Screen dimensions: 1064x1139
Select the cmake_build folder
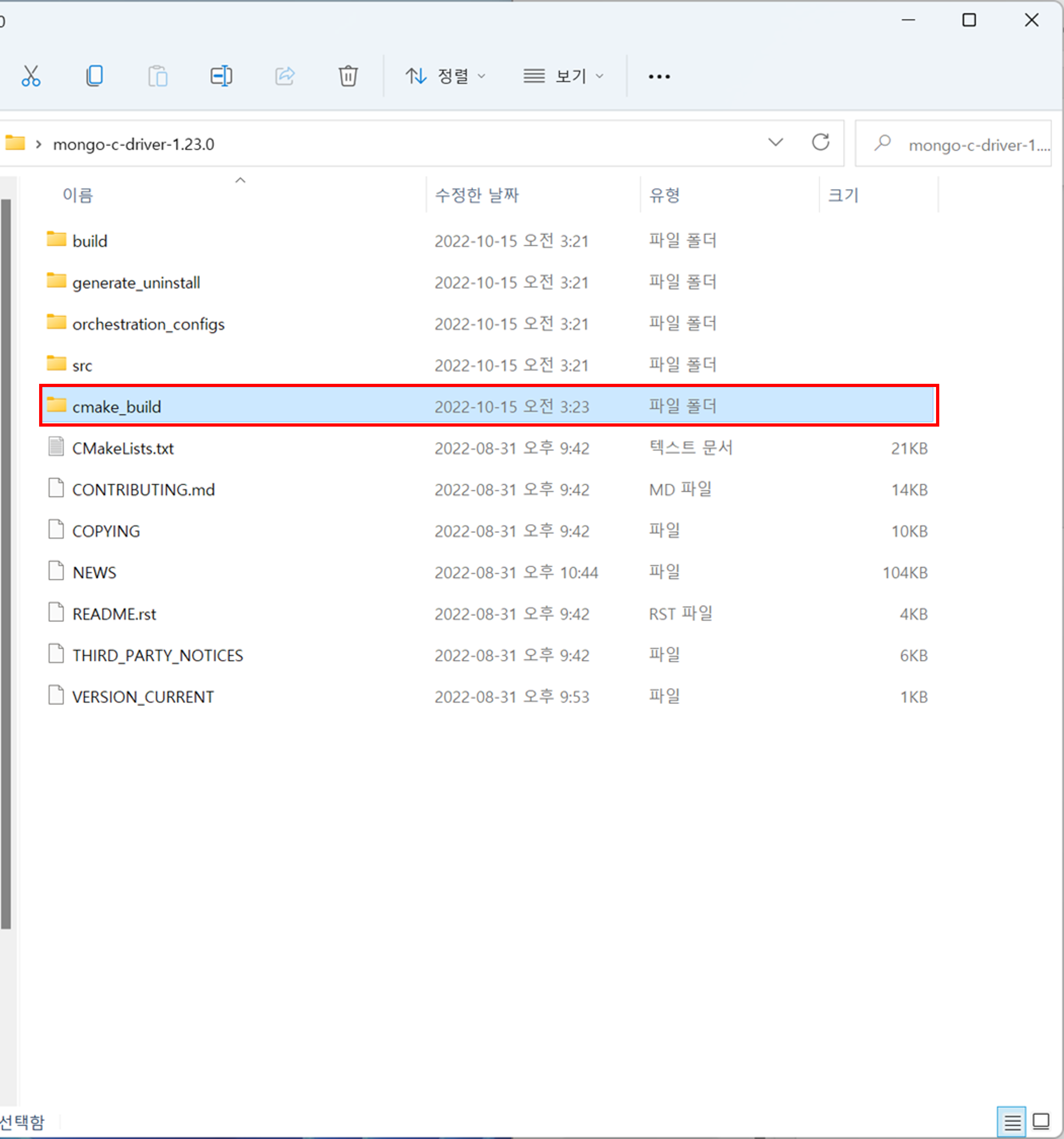pos(116,407)
